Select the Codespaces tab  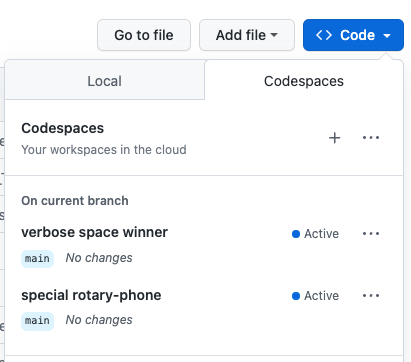304,81
